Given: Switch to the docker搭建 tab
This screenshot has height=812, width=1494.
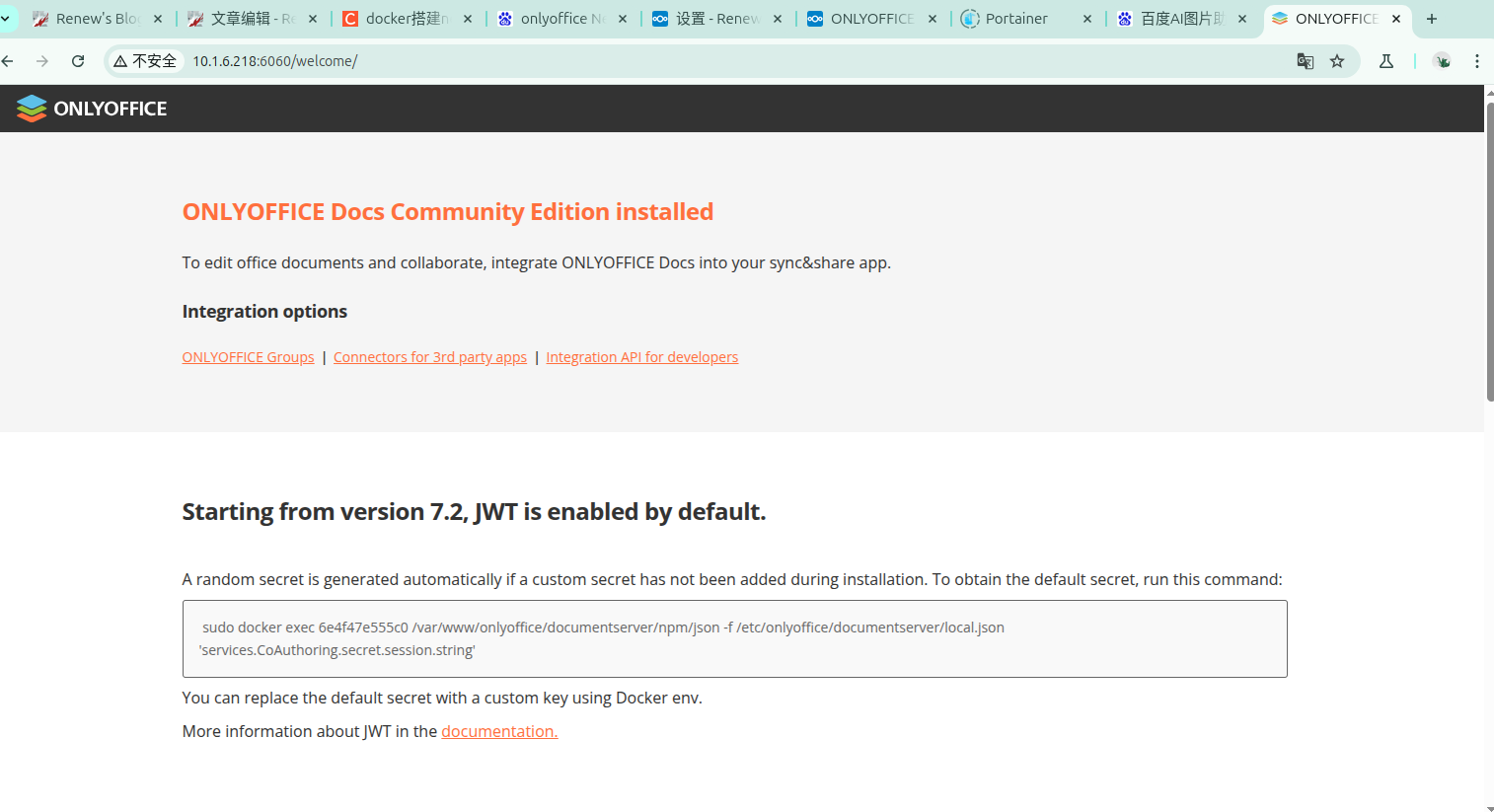Looking at the screenshot, I should click(x=408, y=19).
